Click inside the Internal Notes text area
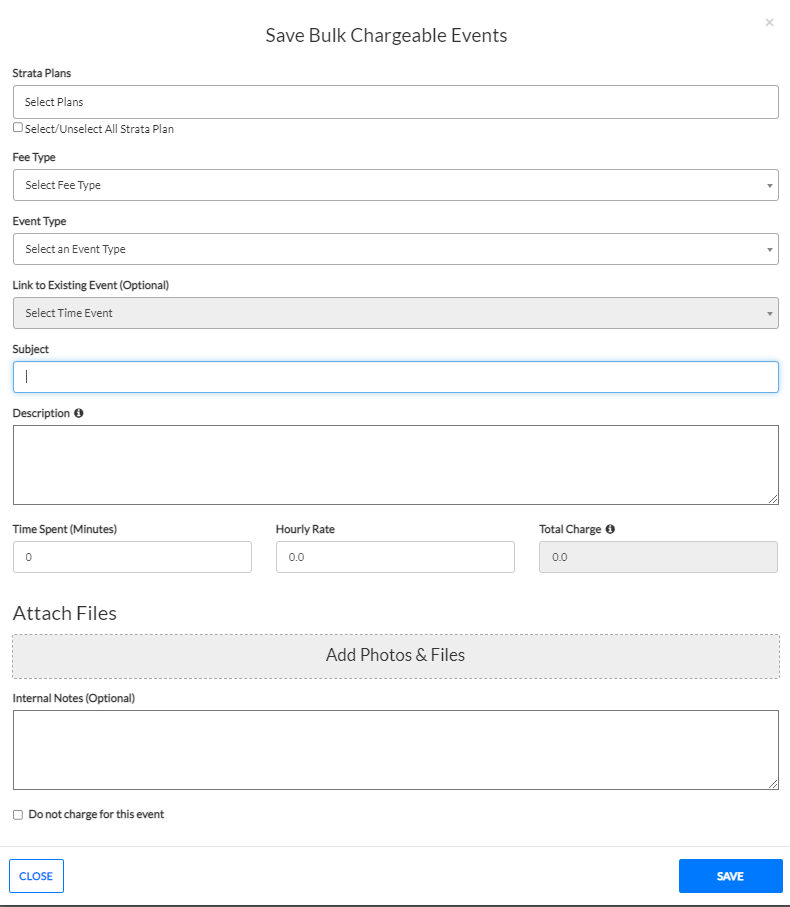 point(395,750)
